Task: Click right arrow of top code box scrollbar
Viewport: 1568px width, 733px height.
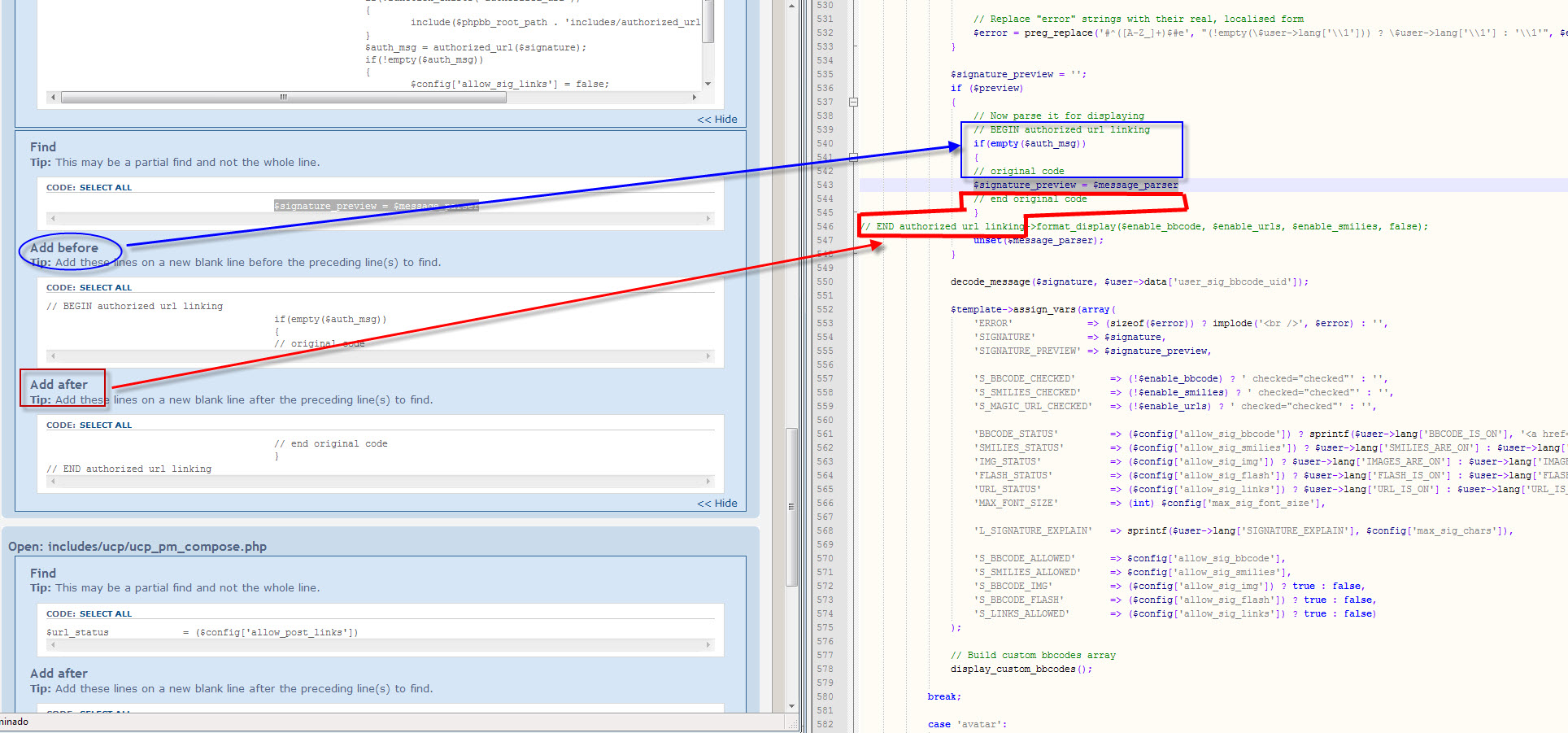Action: 694,98
